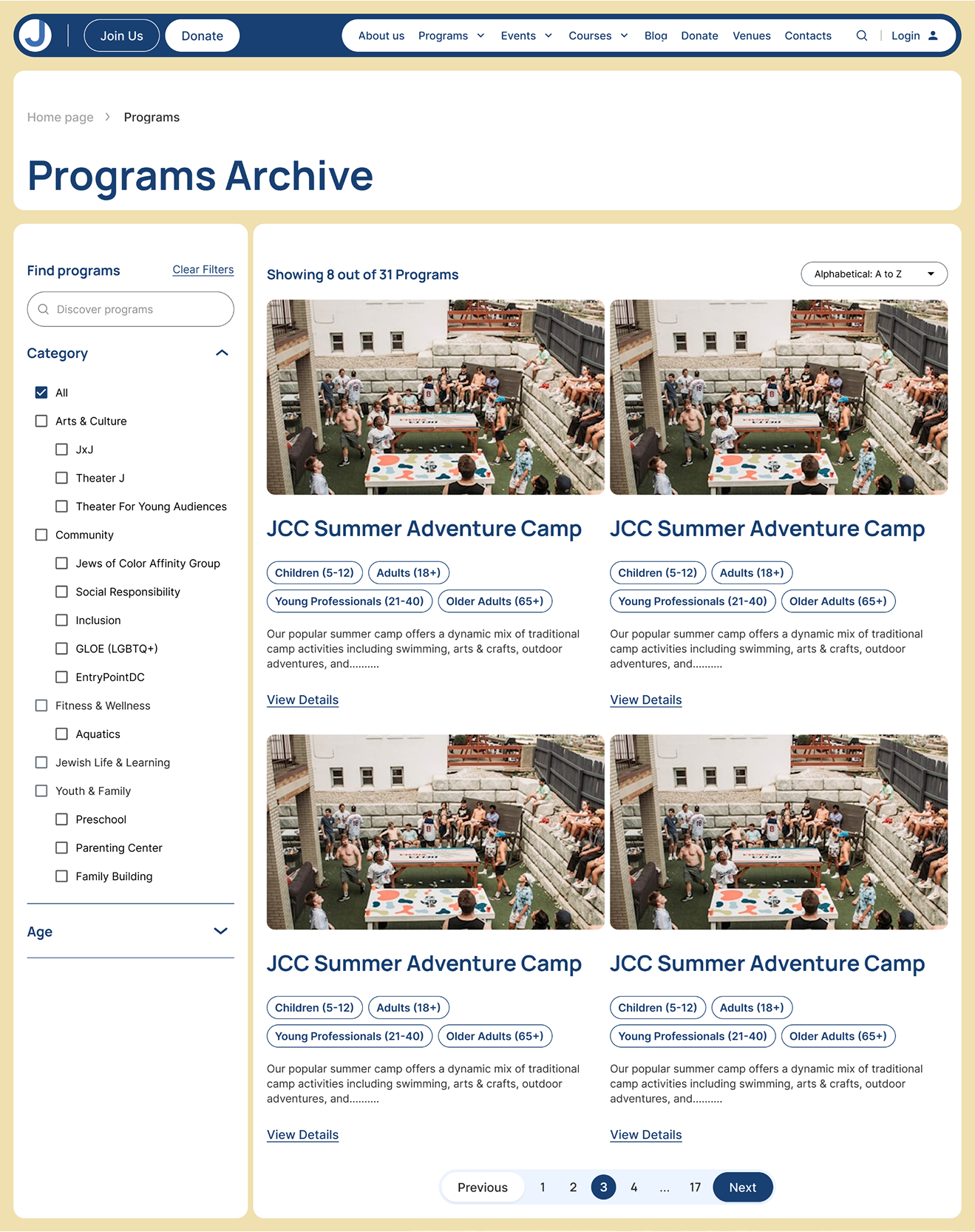This screenshot has height=1232, width=975.
Task: Go to page 4 in pagination
Action: click(633, 1187)
